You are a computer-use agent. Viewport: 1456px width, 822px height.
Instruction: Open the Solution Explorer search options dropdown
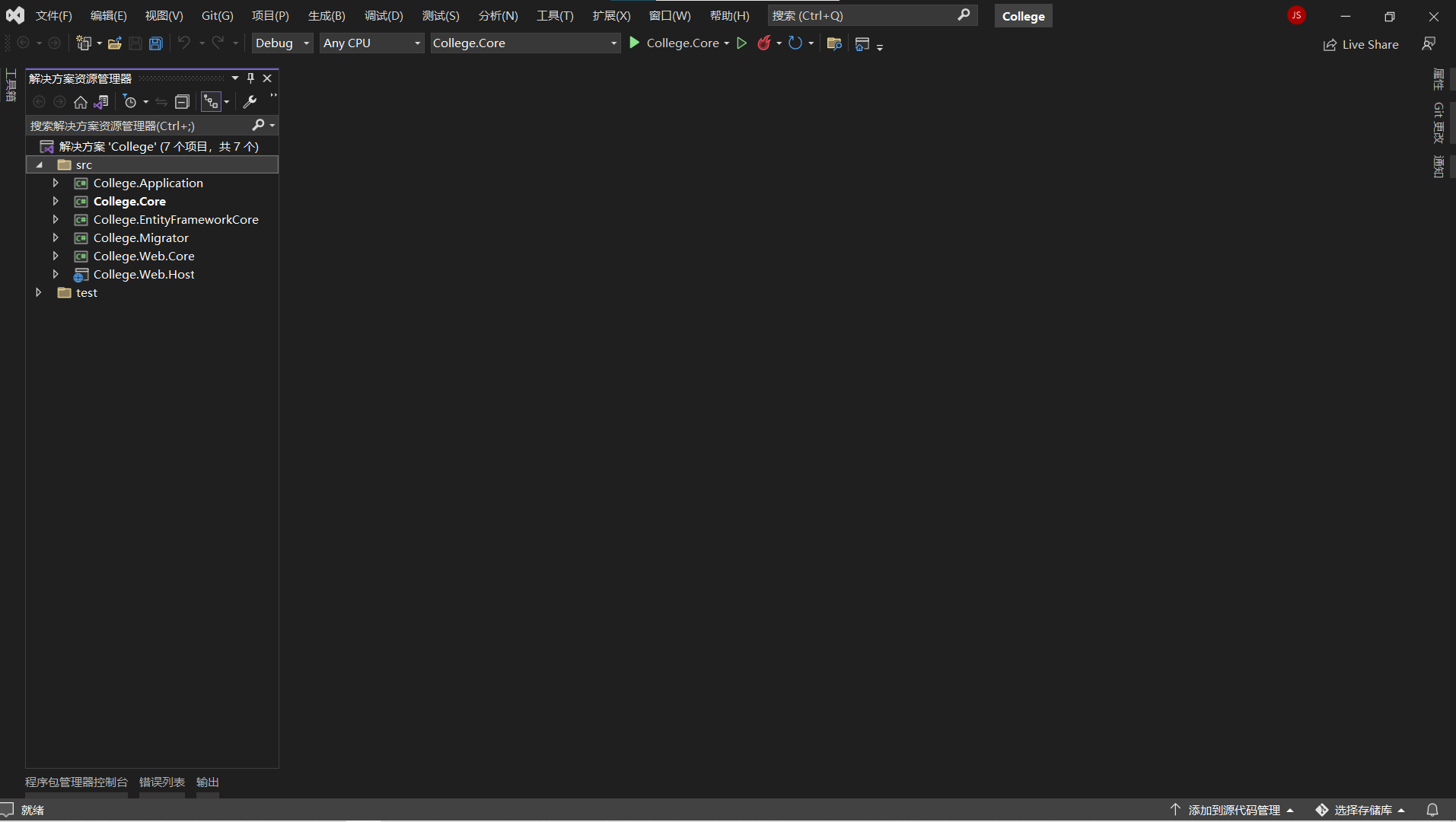click(272, 126)
